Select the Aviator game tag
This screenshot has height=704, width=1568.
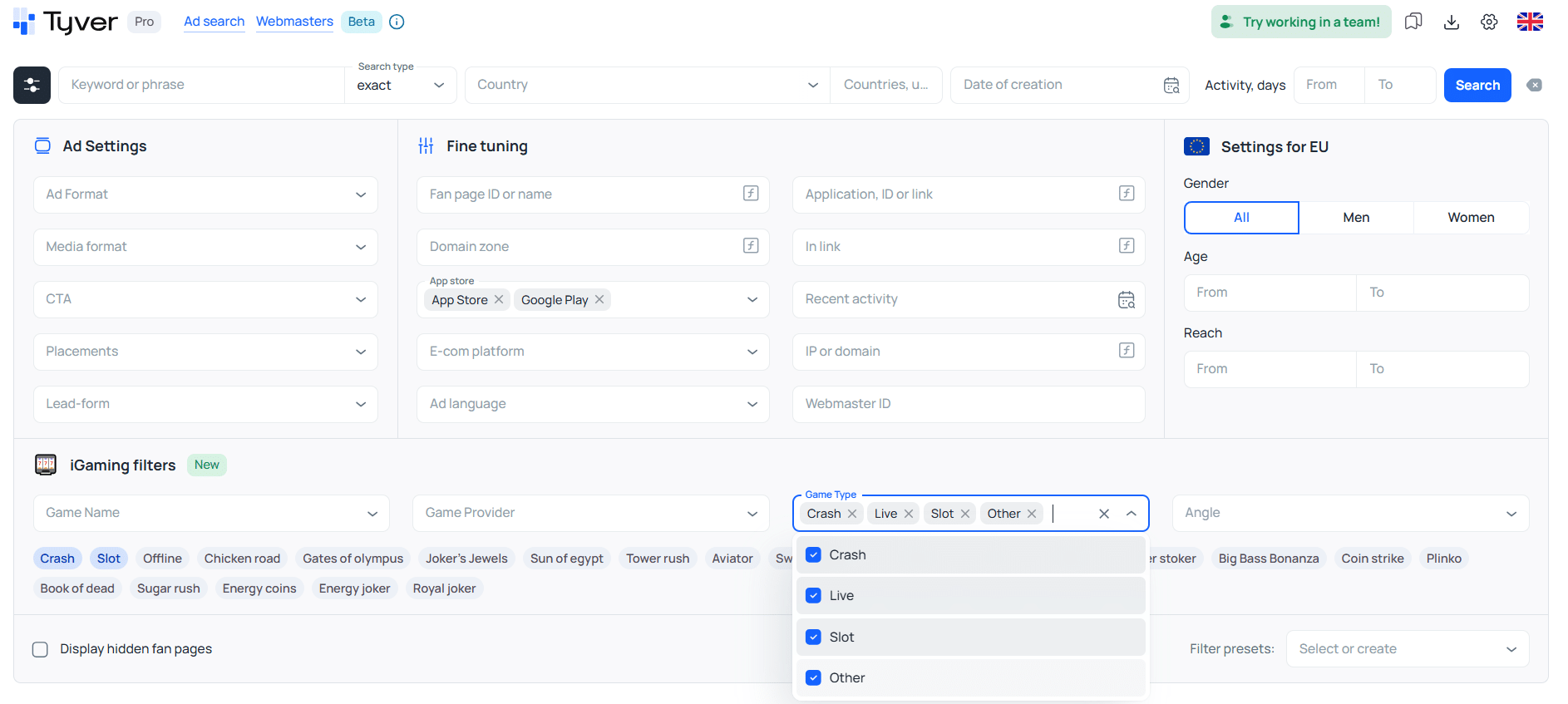click(x=732, y=559)
